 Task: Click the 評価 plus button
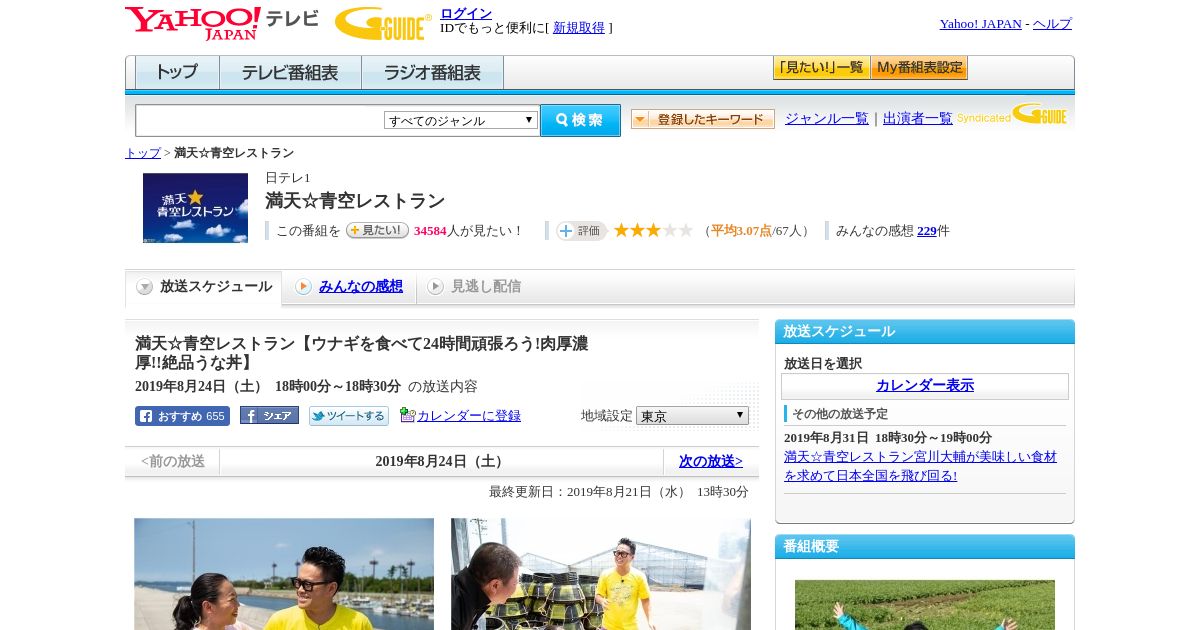tap(582, 231)
